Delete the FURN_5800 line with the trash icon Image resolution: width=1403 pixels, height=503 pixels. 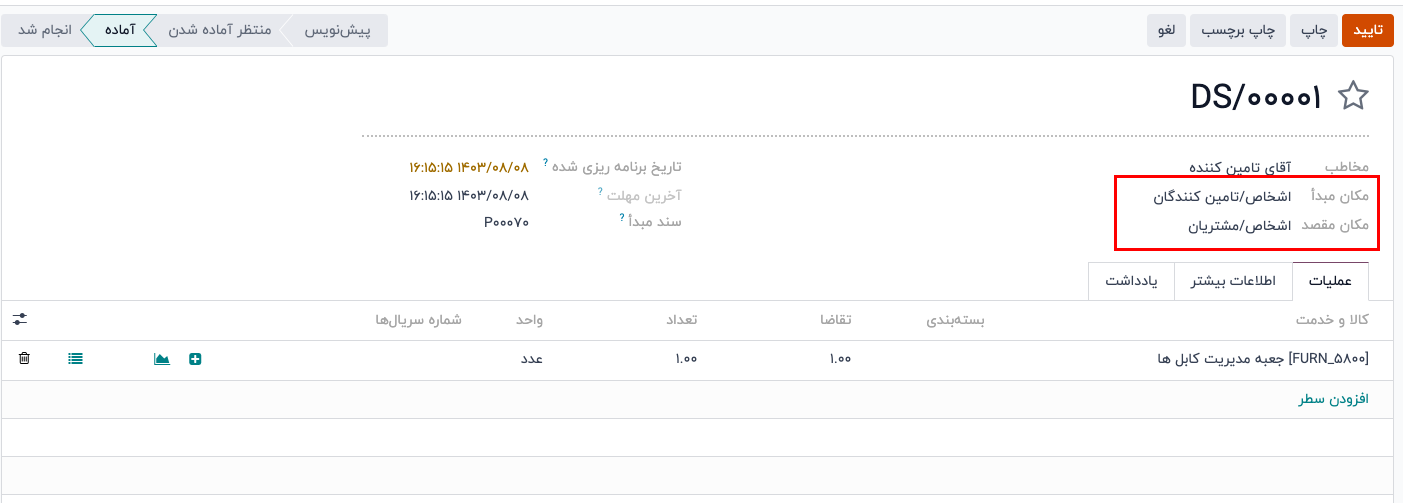tap(24, 358)
